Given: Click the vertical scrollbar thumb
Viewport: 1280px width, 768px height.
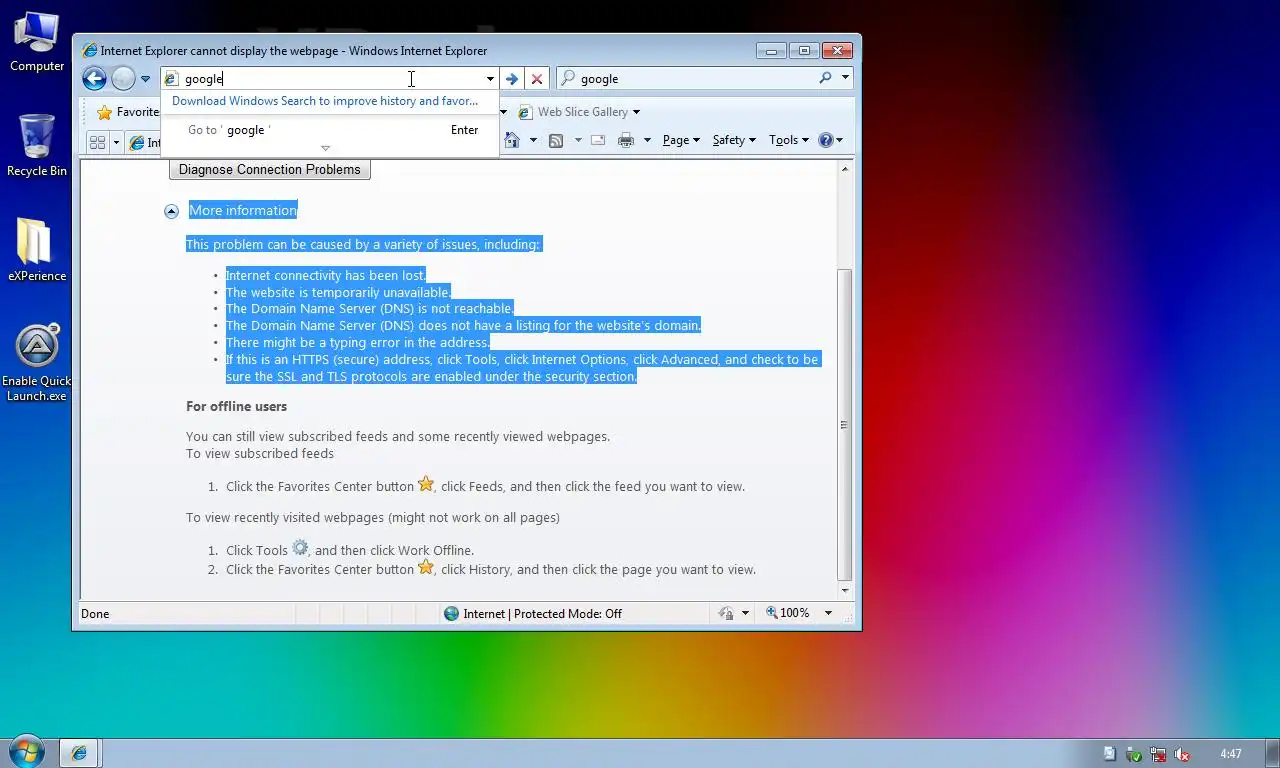Looking at the screenshot, I should pos(845,425).
